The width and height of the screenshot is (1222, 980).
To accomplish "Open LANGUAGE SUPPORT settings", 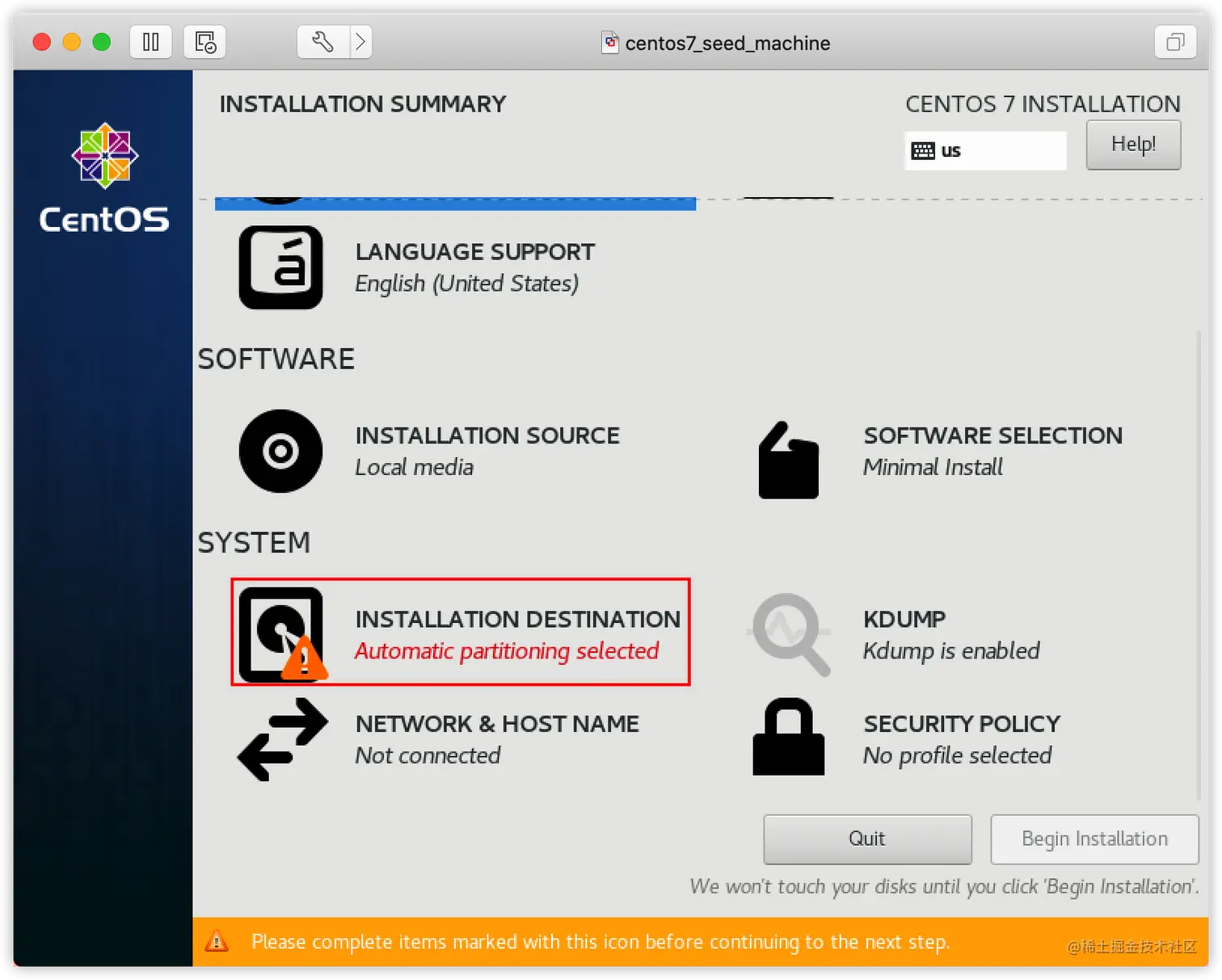I will tap(475, 252).
